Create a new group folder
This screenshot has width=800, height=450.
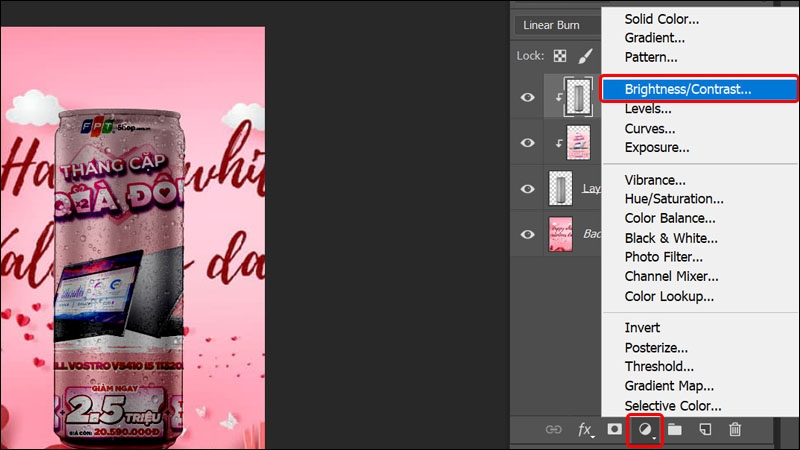674,430
